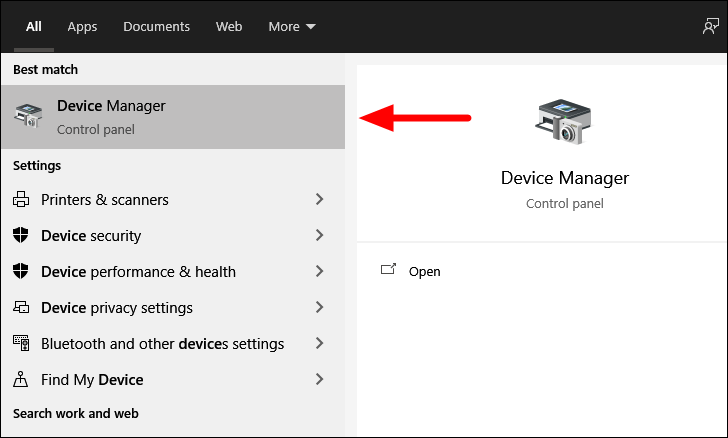
Task: Select the All search tab
Action: (x=33, y=26)
